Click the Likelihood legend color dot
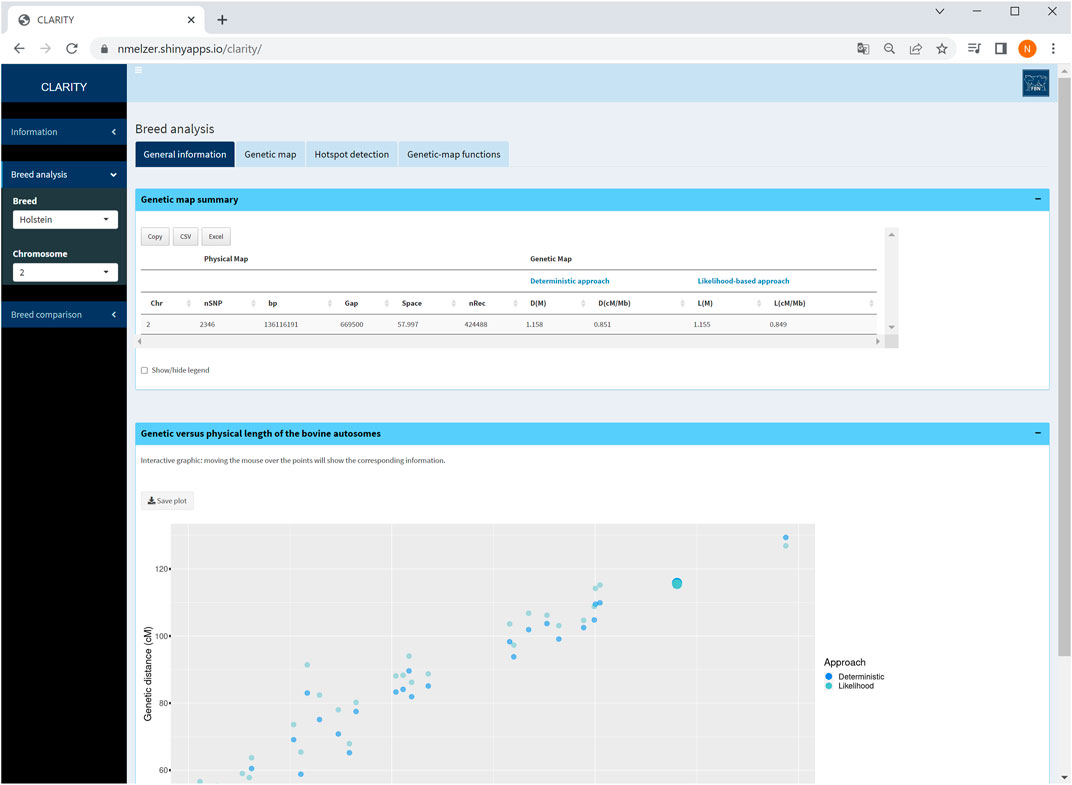 click(829, 686)
